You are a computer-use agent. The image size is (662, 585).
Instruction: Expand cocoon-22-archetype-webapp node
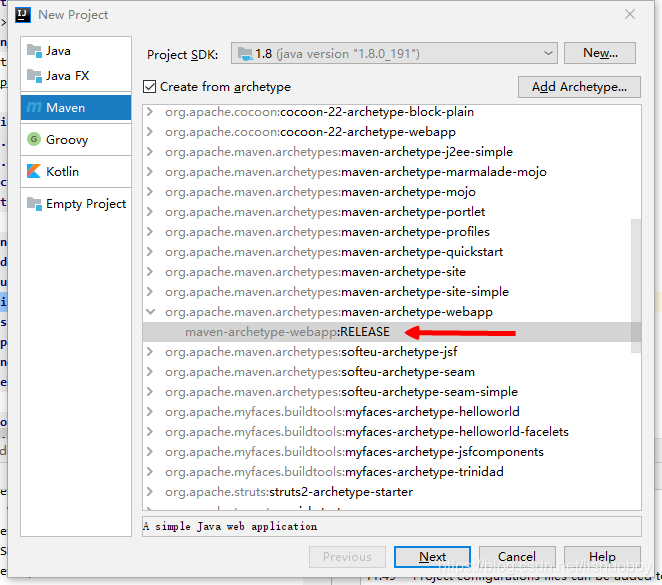[x=150, y=132]
